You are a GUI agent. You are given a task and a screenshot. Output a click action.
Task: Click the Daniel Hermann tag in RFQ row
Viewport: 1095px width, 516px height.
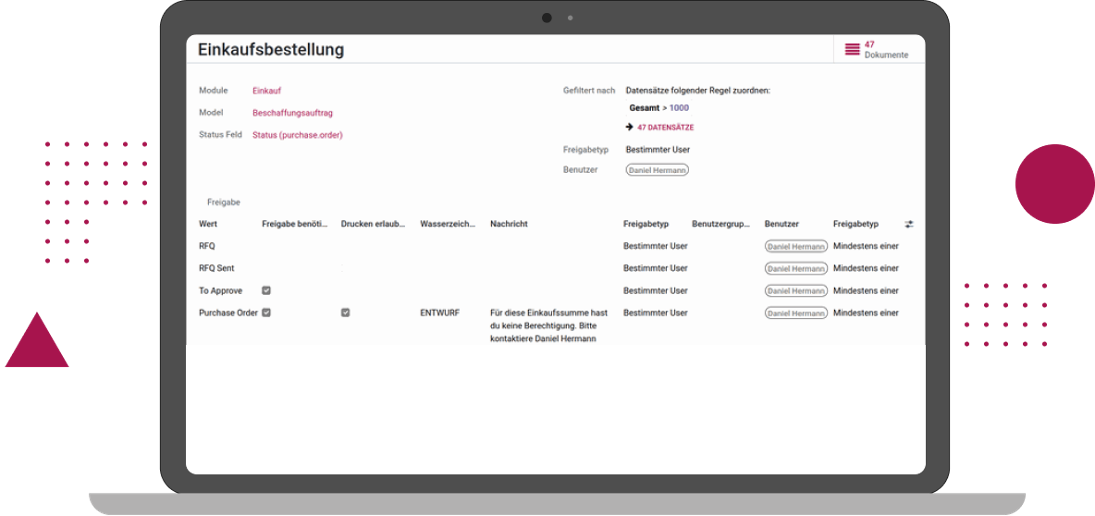[796, 246]
